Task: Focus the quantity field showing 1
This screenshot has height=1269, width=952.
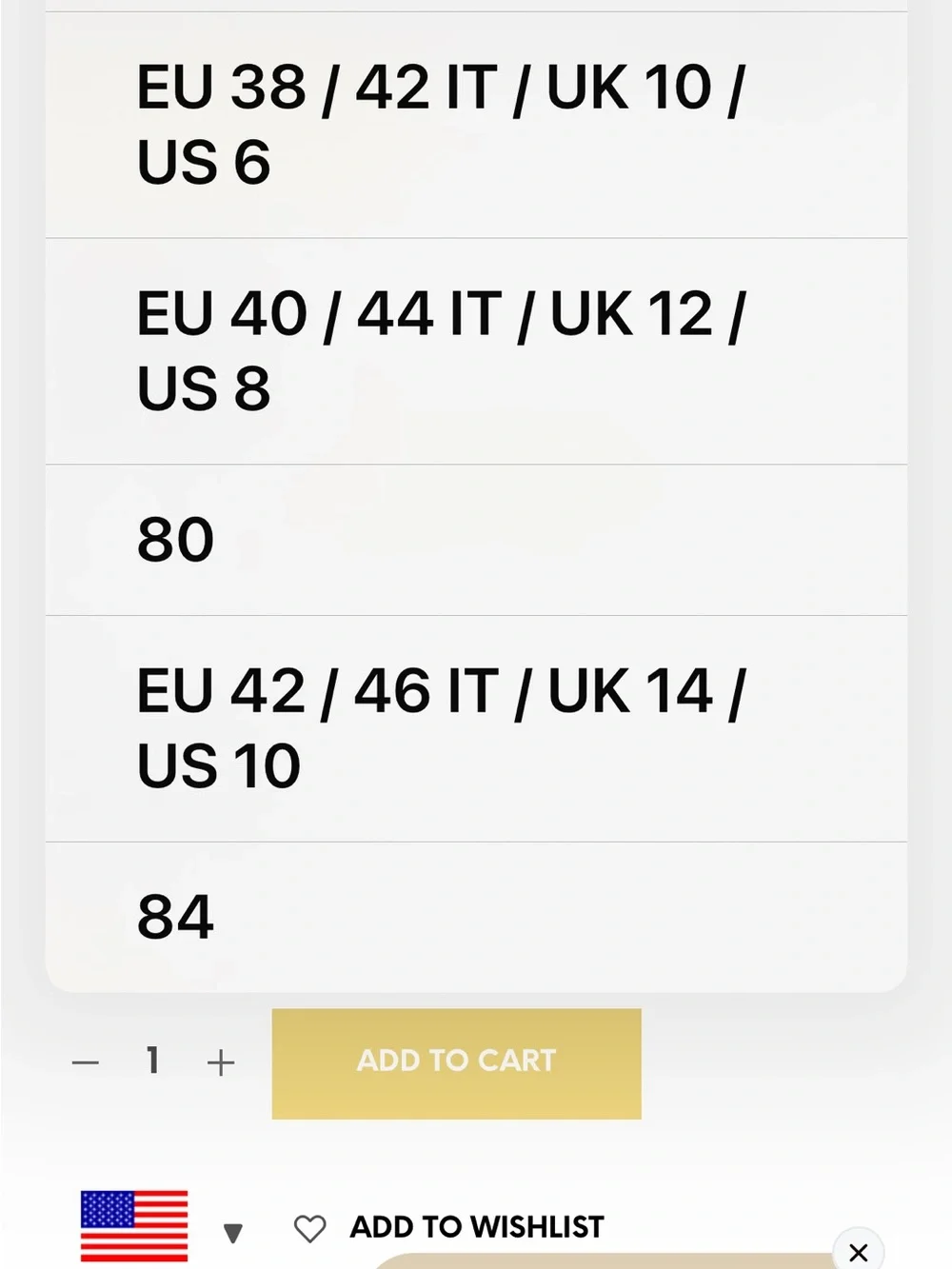Action: point(152,1061)
